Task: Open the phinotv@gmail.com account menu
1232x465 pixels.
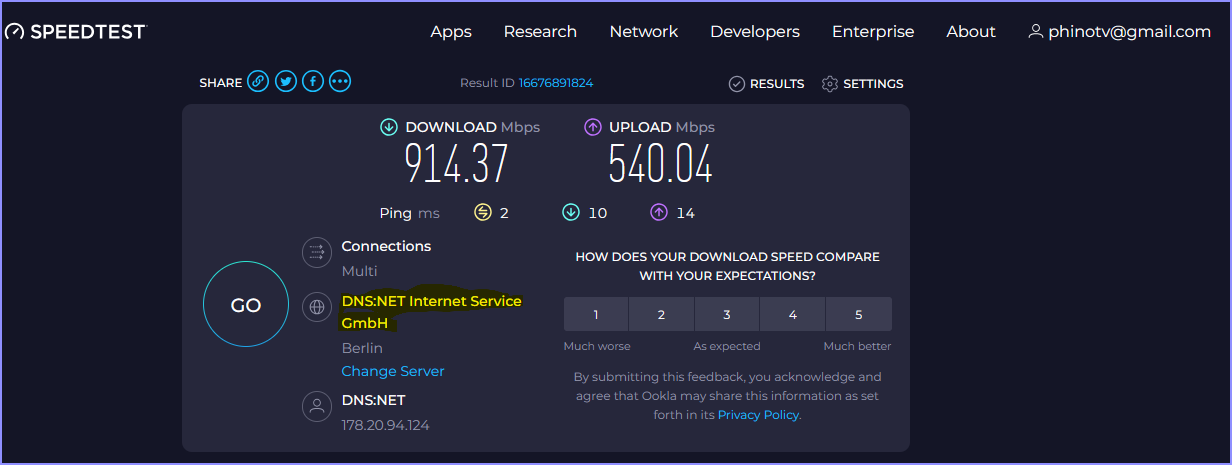Action: (1119, 32)
